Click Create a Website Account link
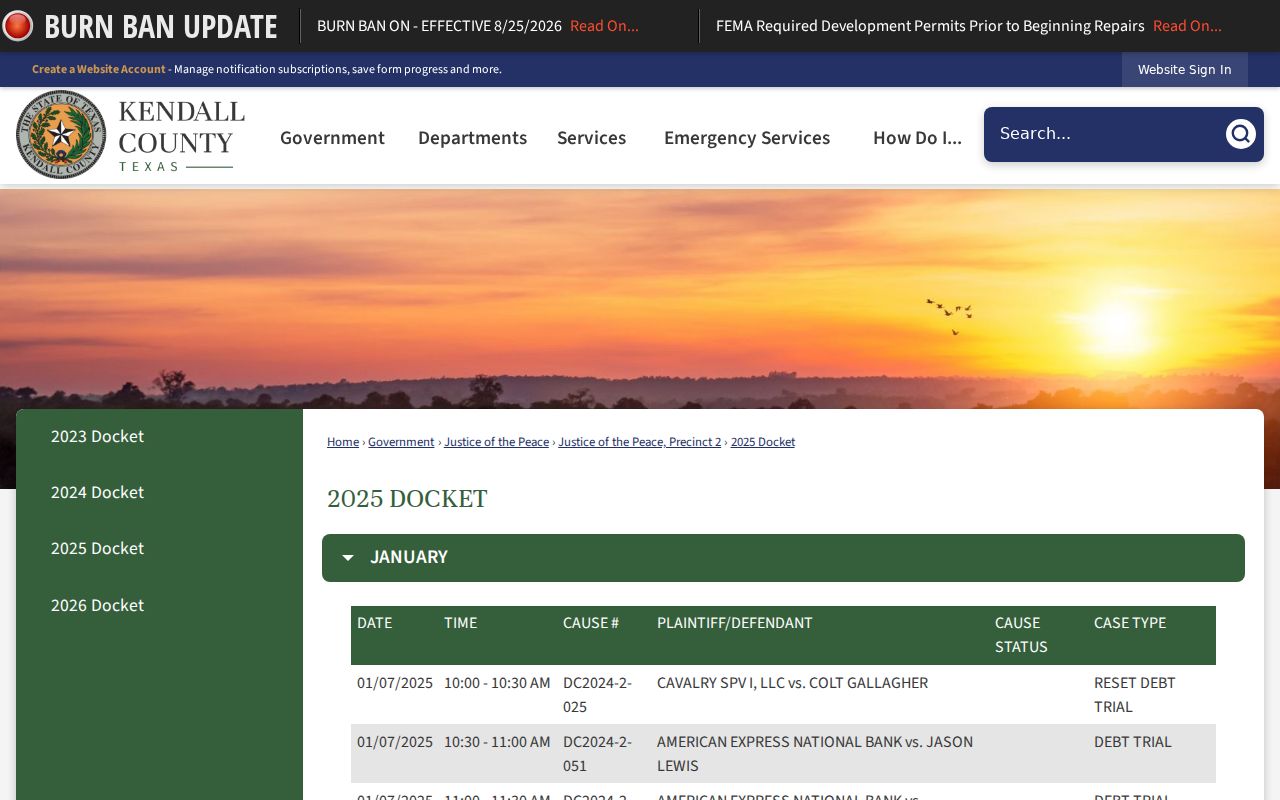Viewport: 1280px width, 800px height. point(99,70)
